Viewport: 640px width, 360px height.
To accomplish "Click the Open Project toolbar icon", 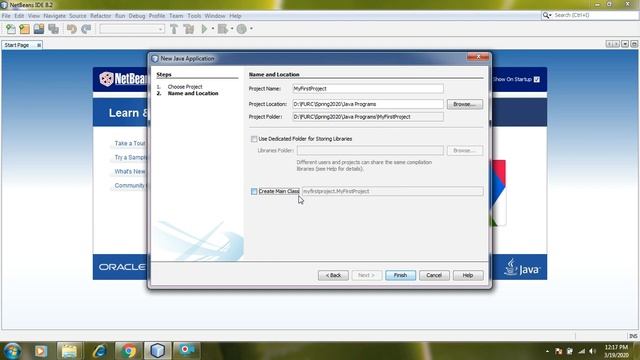I will 39,29.
